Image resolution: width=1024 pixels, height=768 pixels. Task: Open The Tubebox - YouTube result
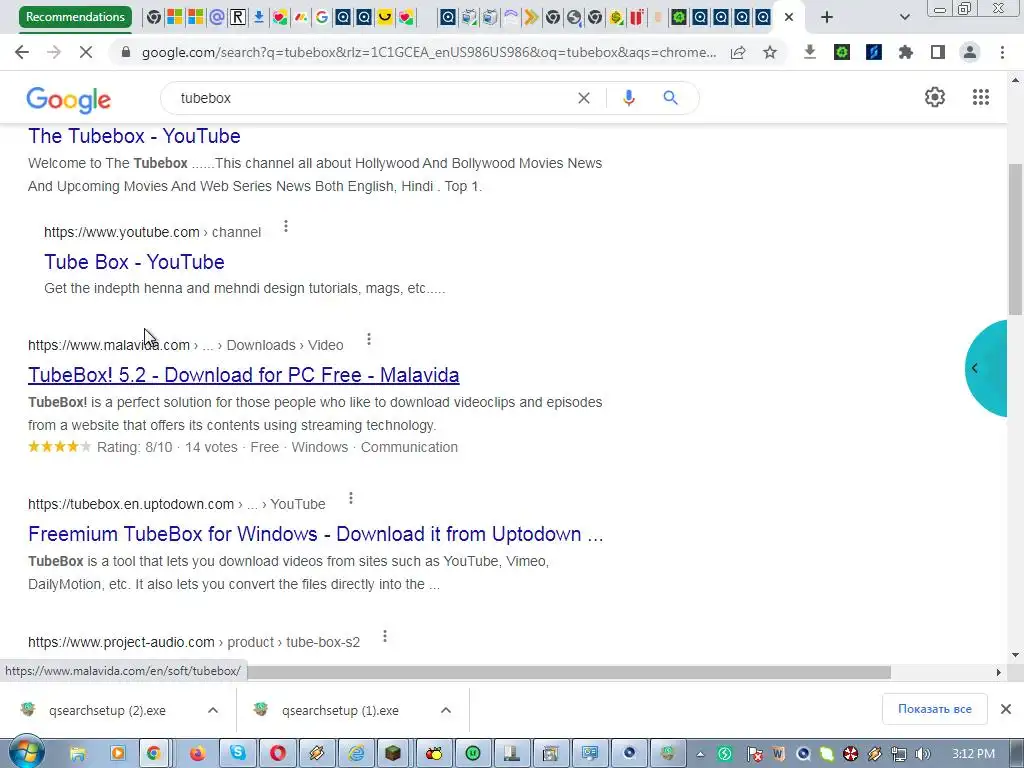click(x=134, y=136)
